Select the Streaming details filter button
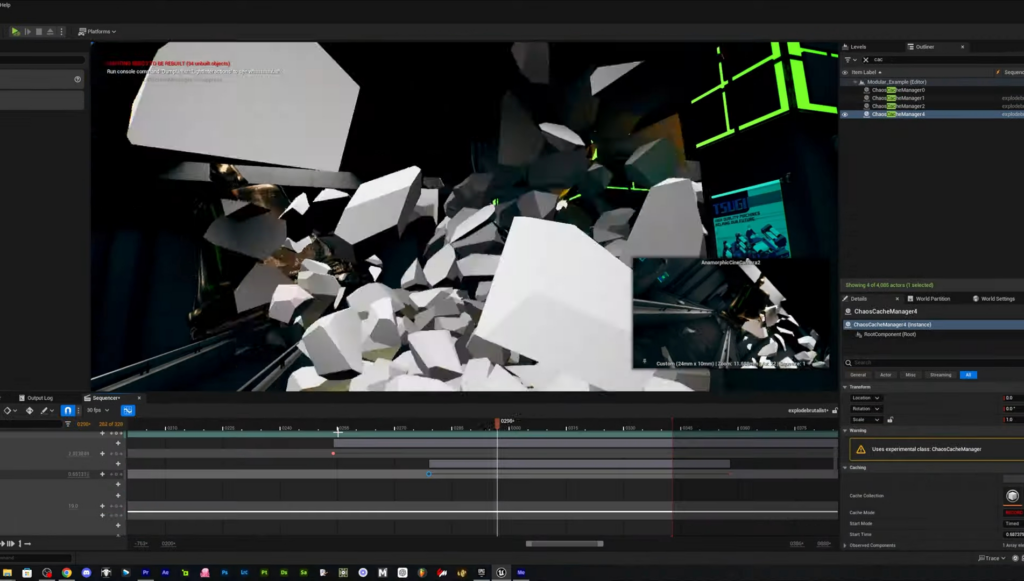Viewport: 1024px width, 581px height. 940,375
